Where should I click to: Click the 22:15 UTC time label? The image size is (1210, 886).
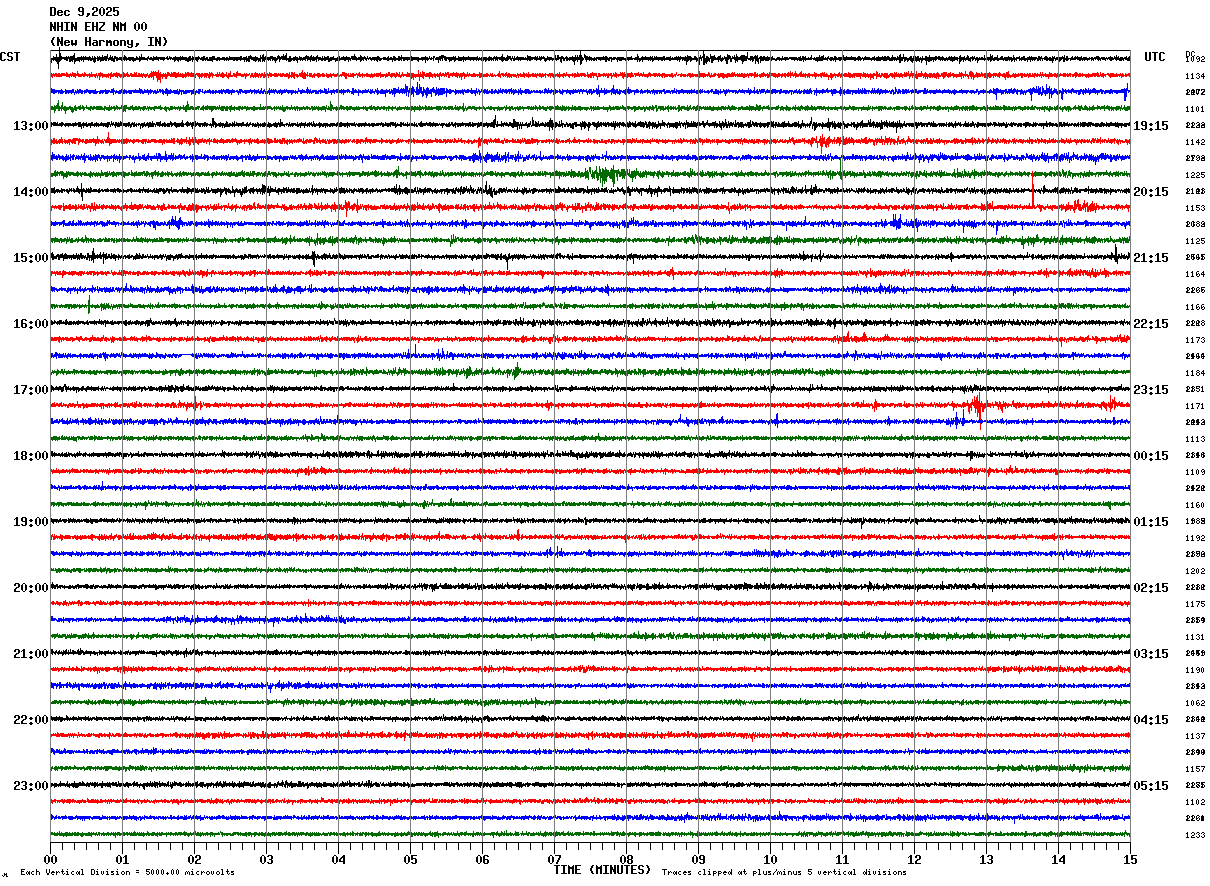tap(1151, 324)
